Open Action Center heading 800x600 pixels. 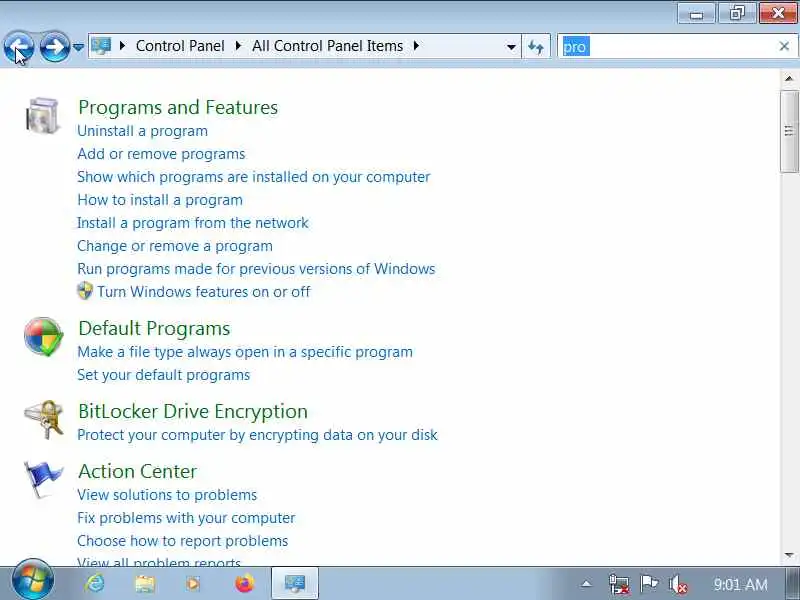pos(137,471)
